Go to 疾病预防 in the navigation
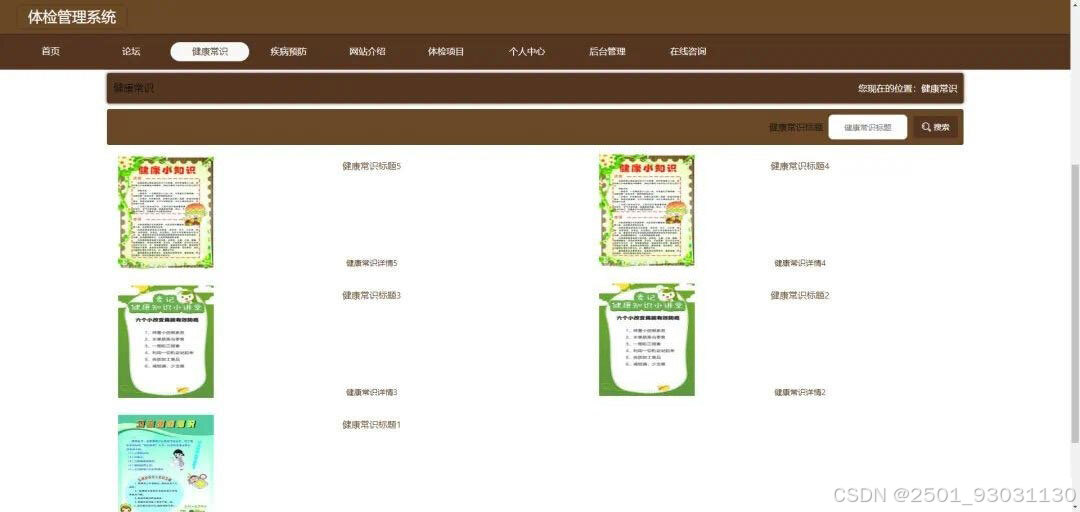The height and width of the screenshot is (512, 1080). (289, 51)
